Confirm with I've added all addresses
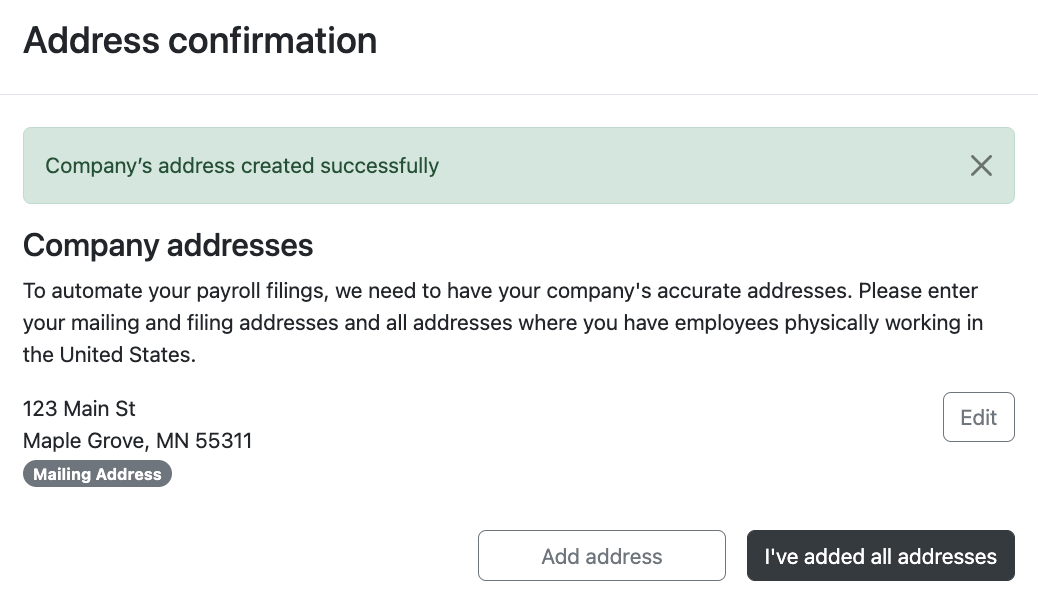The width and height of the screenshot is (1038, 604). pyautogui.click(x=880, y=556)
